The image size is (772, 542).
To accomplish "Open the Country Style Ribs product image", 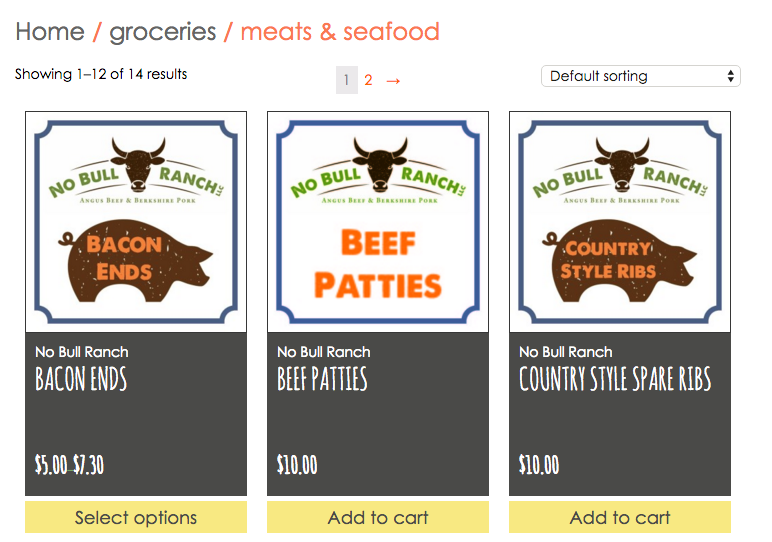I will click(x=620, y=222).
